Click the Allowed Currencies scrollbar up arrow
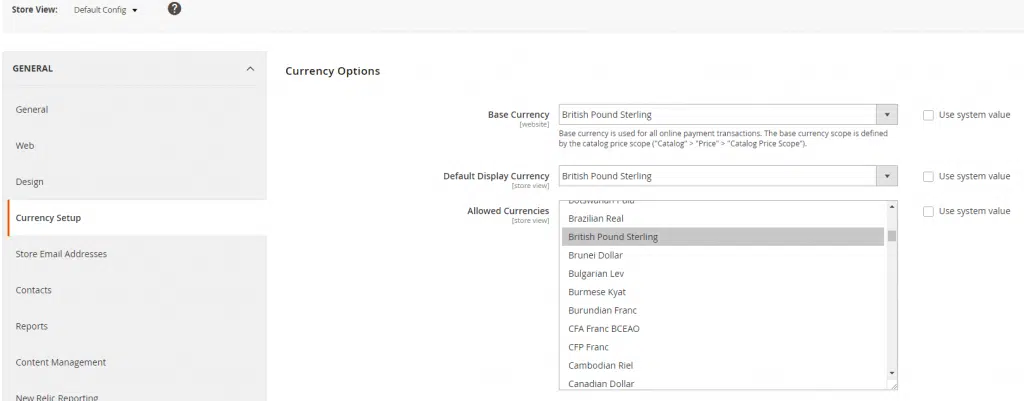The width and height of the screenshot is (1024, 401). (892, 207)
